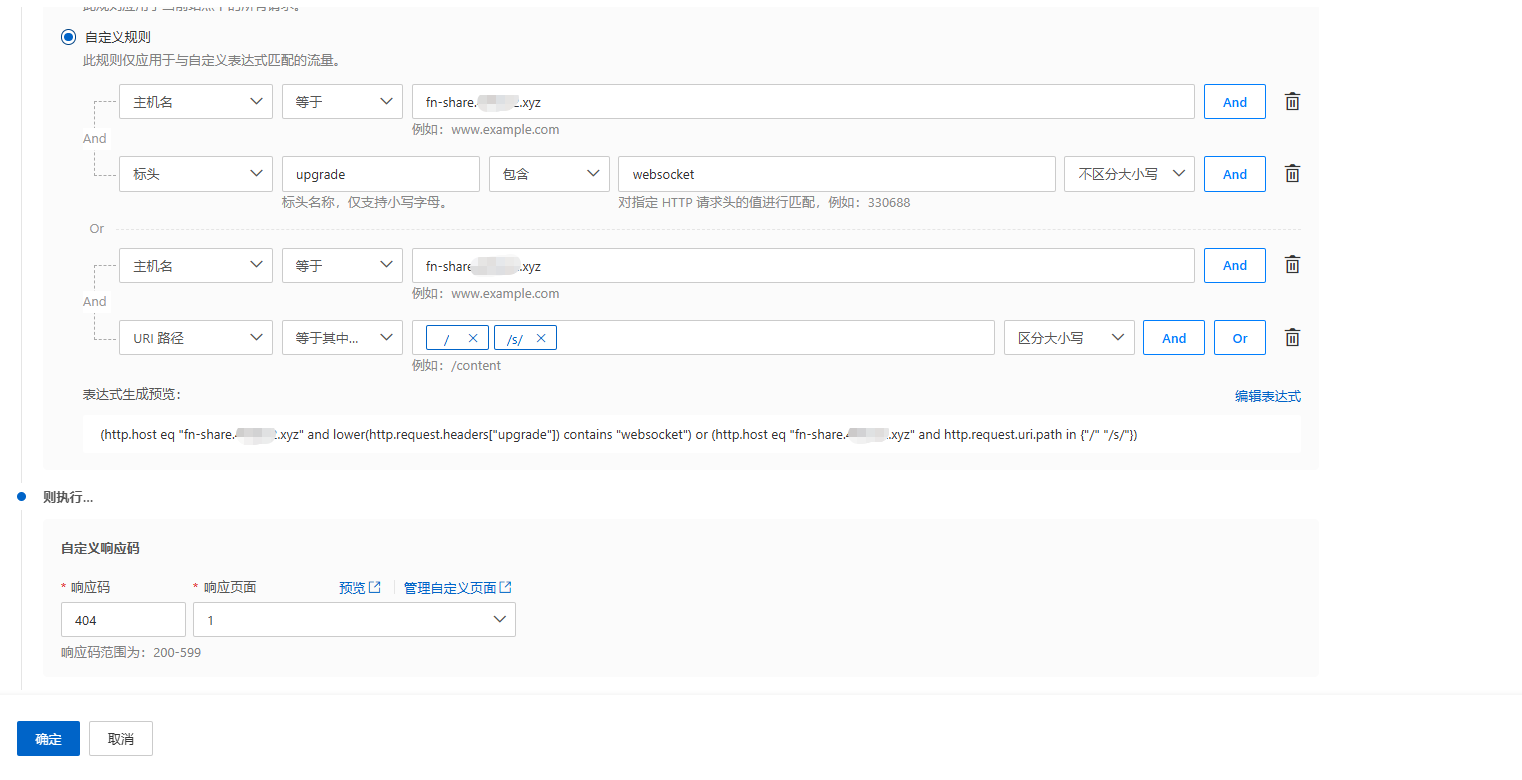Viewport: 1522px width, 780px height.
Task: Open the 等于其中 operator dropdown
Action: 342,338
